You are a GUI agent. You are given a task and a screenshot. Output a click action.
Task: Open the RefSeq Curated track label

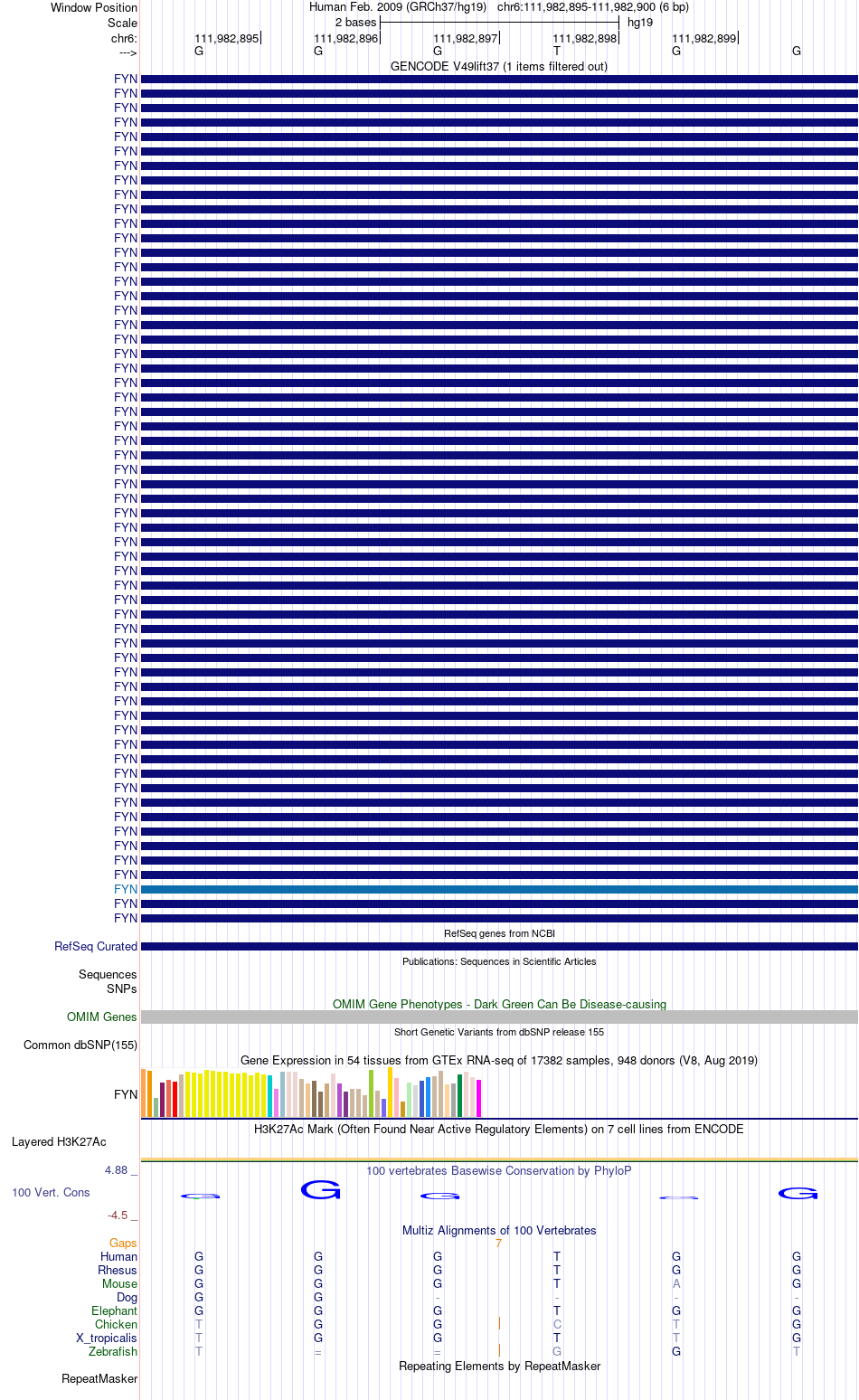click(x=96, y=946)
